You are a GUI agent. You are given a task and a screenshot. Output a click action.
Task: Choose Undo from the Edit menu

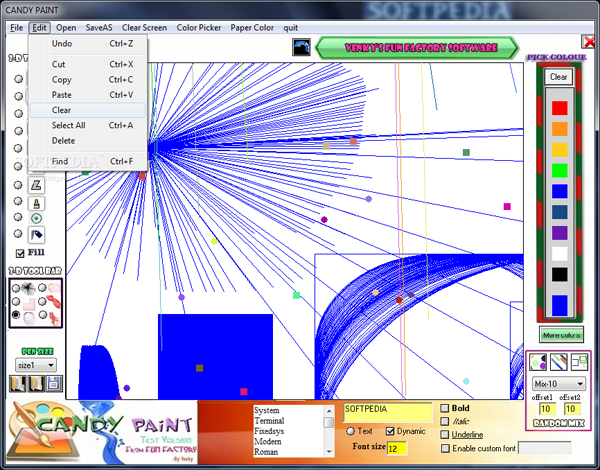[88, 44]
